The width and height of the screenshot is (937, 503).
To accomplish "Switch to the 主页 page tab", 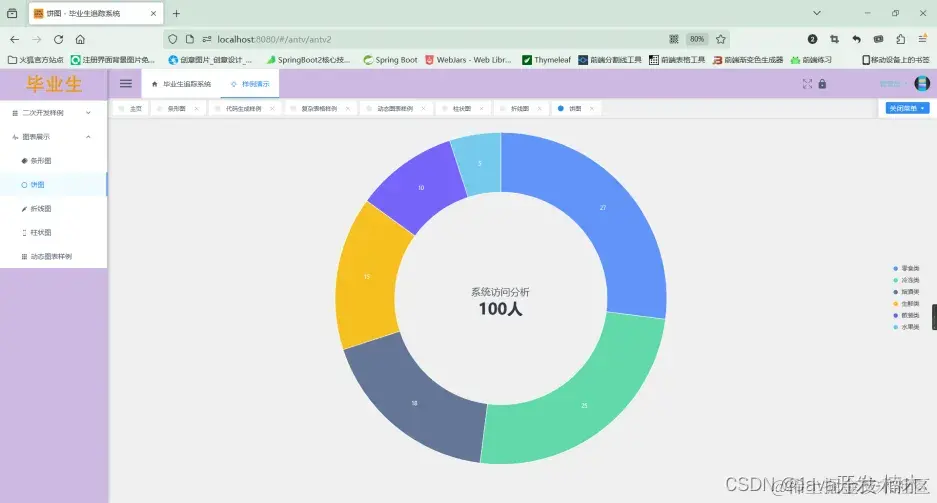I will (x=131, y=109).
